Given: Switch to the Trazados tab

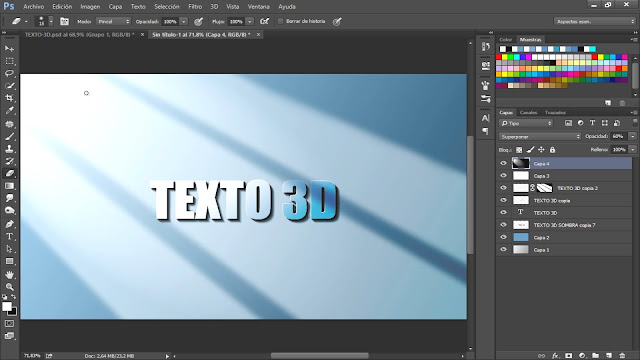Looking at the screenshot, I should (x=555, y=112).
